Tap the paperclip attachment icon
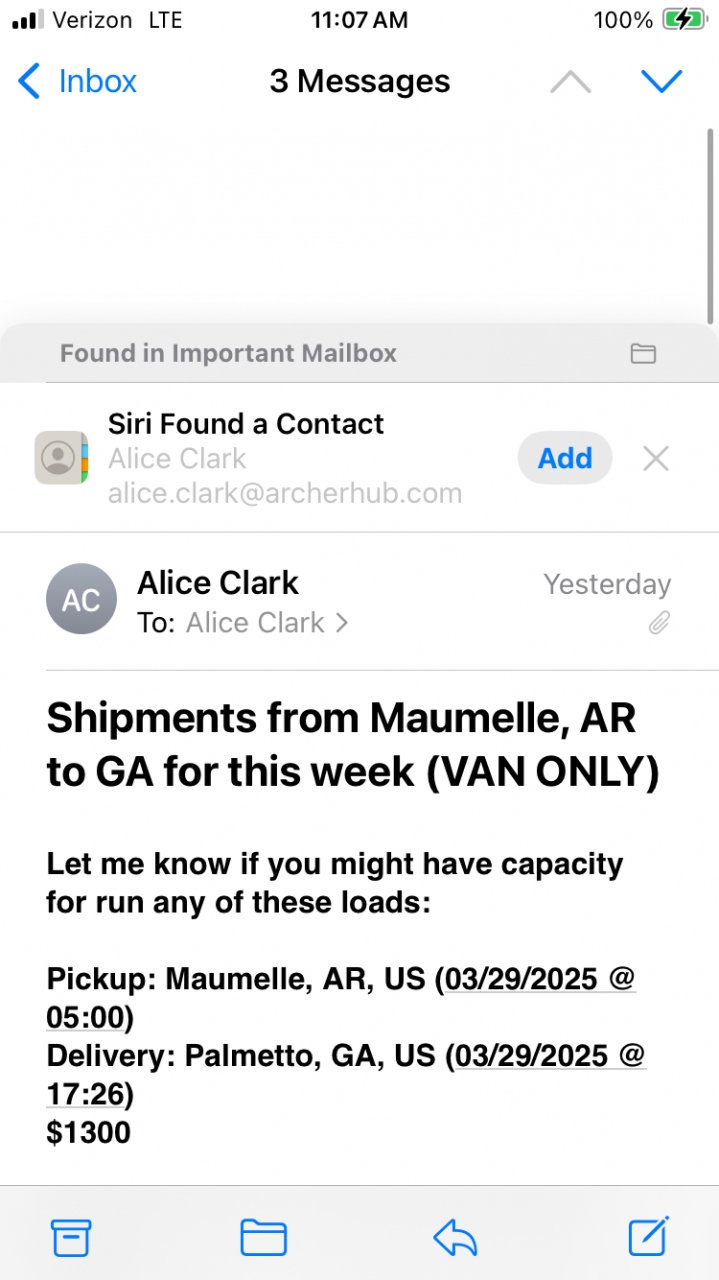The width and height of the screenshot is (719, 1280). [x=658, y=624]
